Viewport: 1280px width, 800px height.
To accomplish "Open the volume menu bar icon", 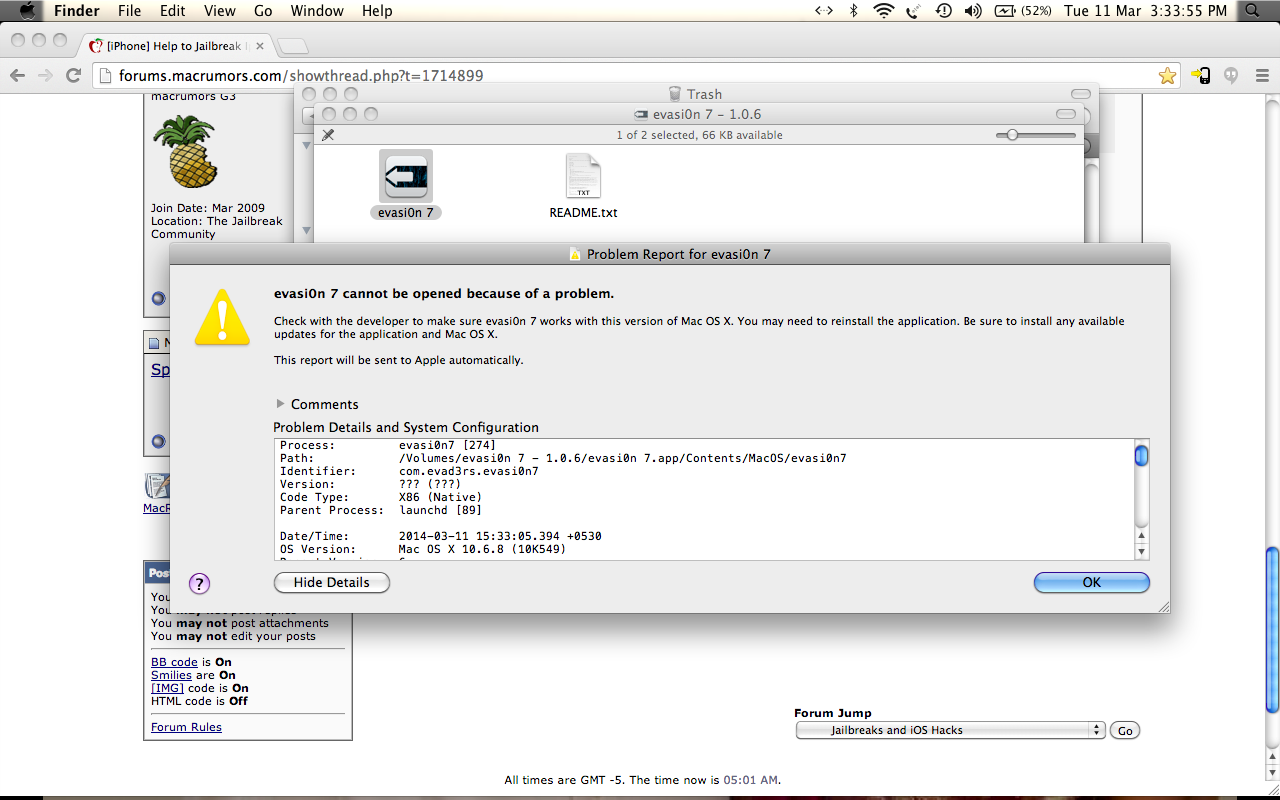I will click(x=972, y=11).
